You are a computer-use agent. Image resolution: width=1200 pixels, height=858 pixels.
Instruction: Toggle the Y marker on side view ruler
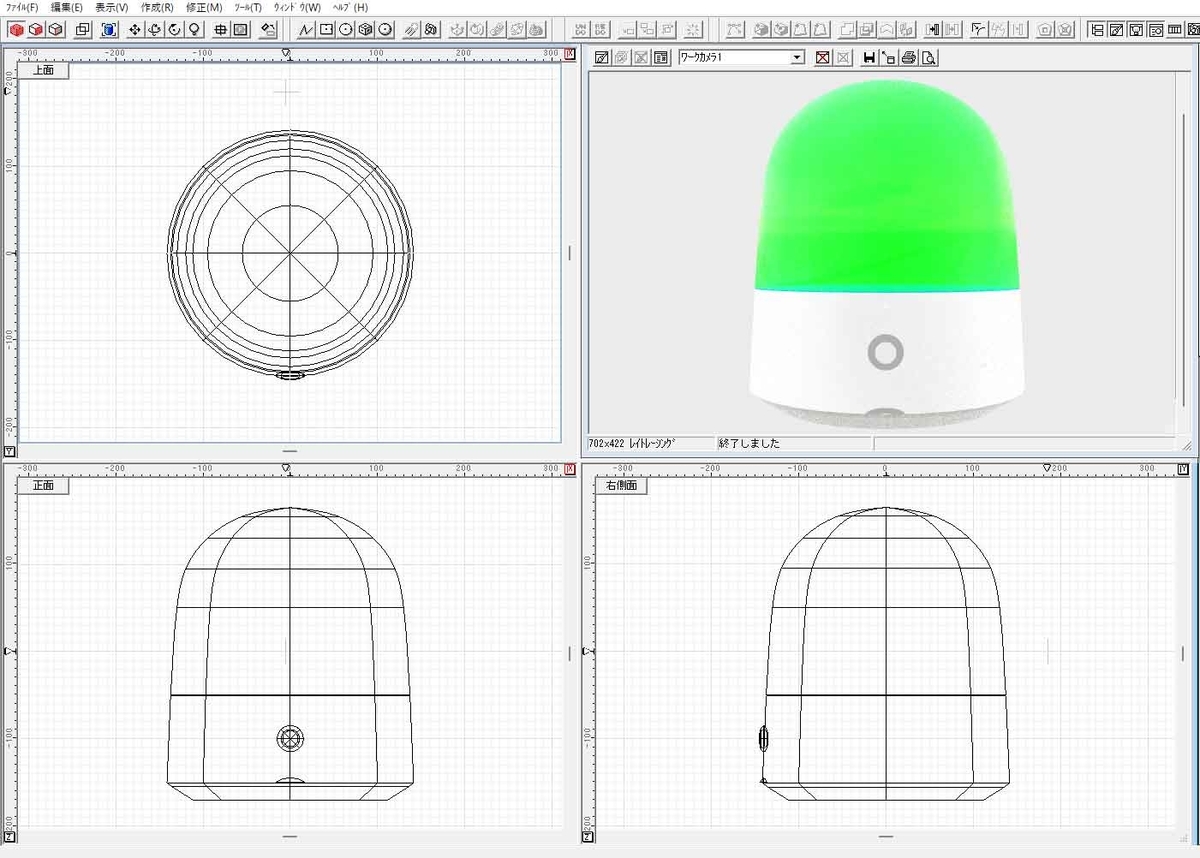click(x=1183, y=468)
